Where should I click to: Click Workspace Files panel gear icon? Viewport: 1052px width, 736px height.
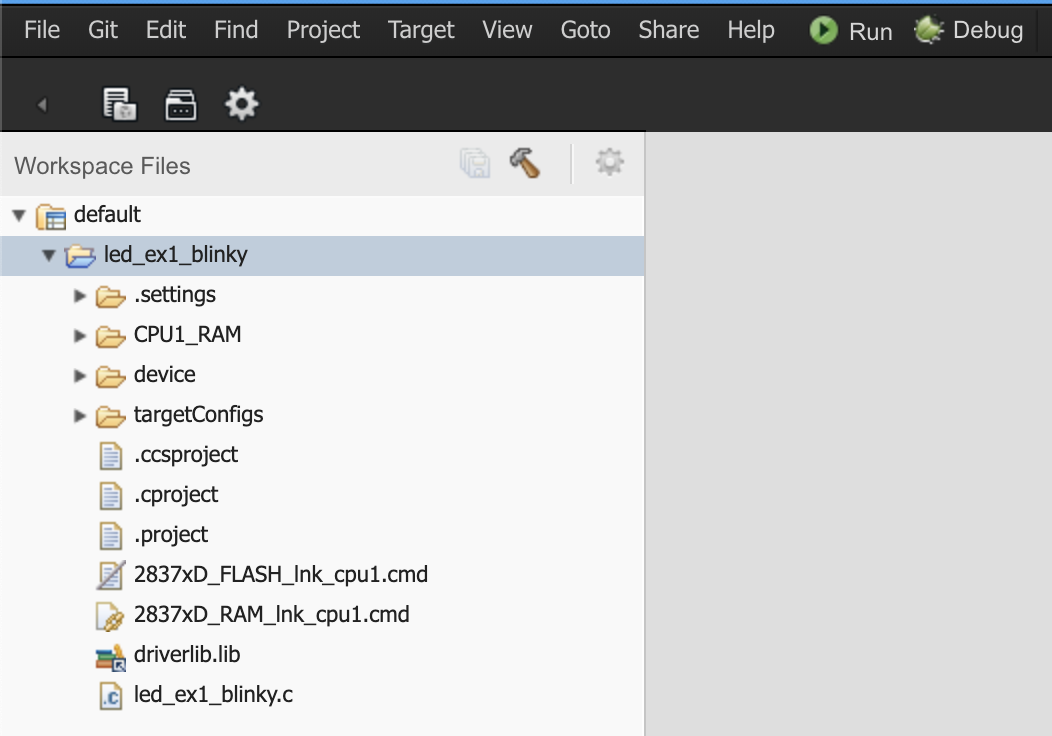pyautogui.click(x=609, y=163)
